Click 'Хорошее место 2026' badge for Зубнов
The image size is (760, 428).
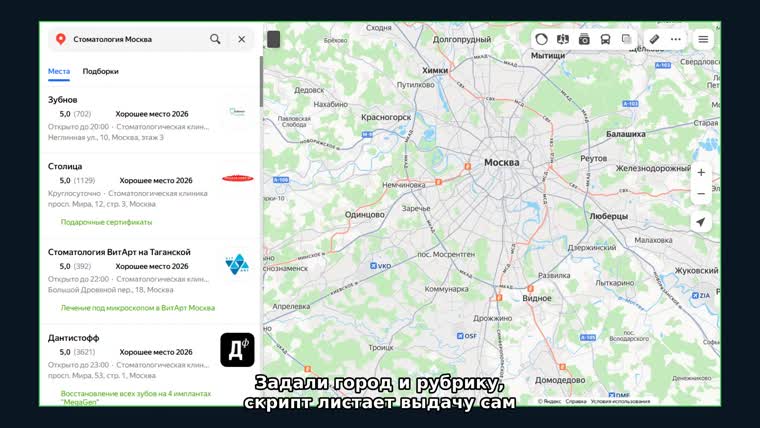click(152, 114)
